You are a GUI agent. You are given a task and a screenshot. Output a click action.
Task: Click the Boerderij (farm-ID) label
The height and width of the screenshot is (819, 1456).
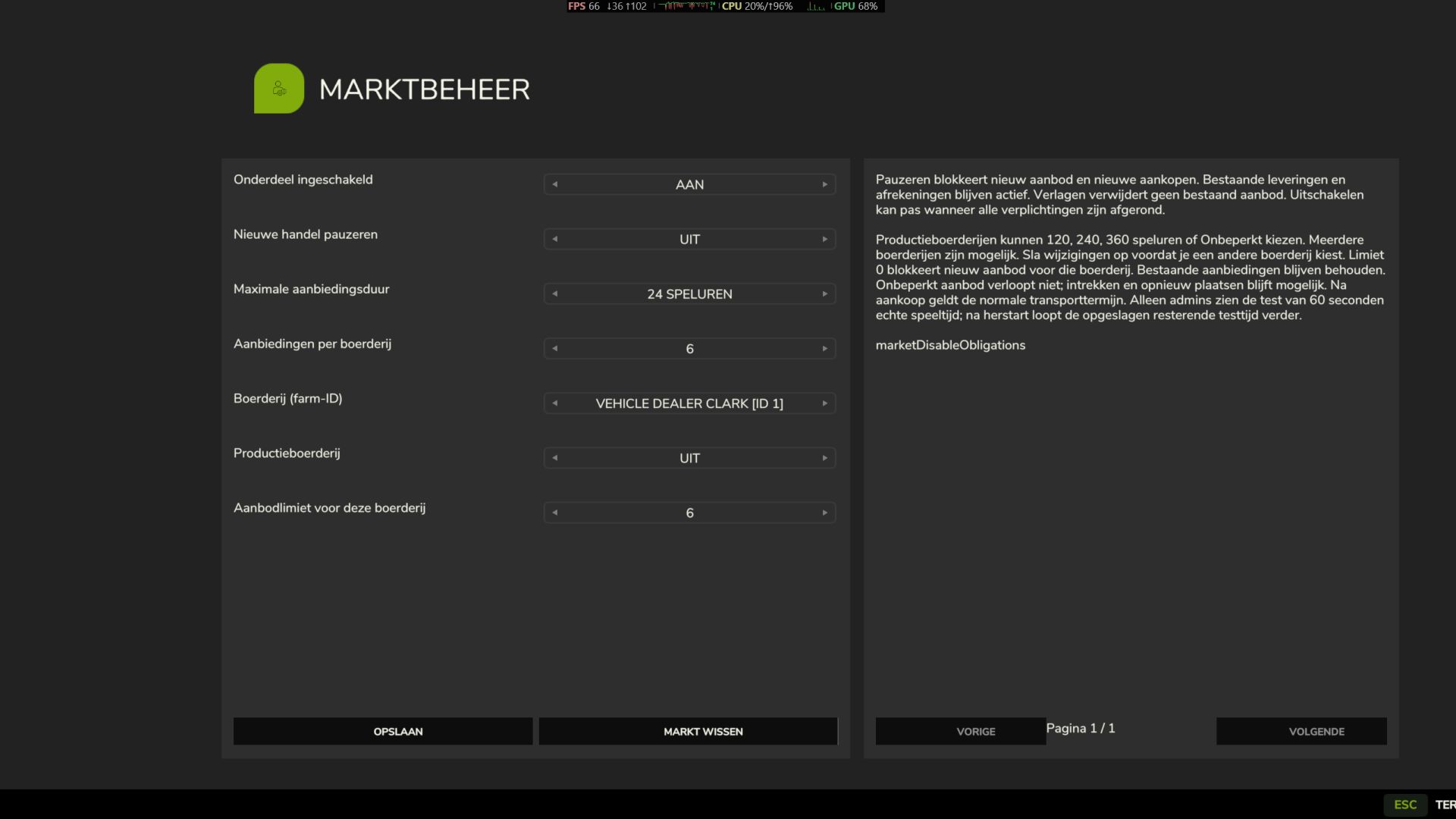tap(288, 398)
